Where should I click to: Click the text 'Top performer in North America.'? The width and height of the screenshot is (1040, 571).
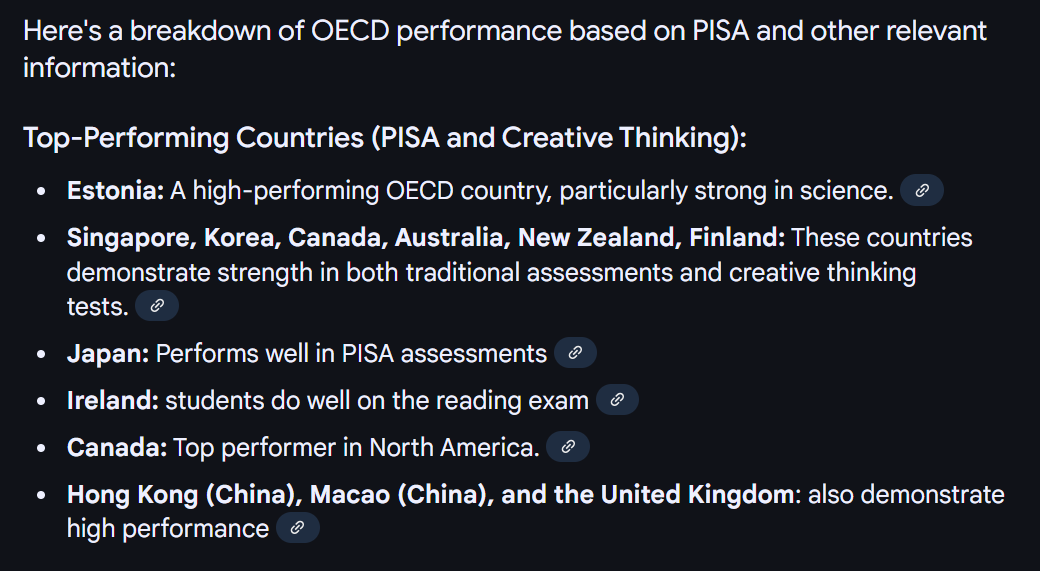(356, 448)
